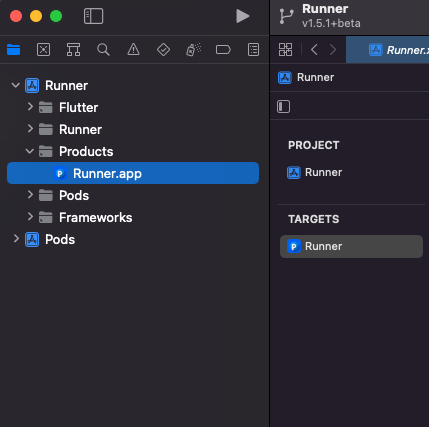Expand the Flutter folder

30,107
